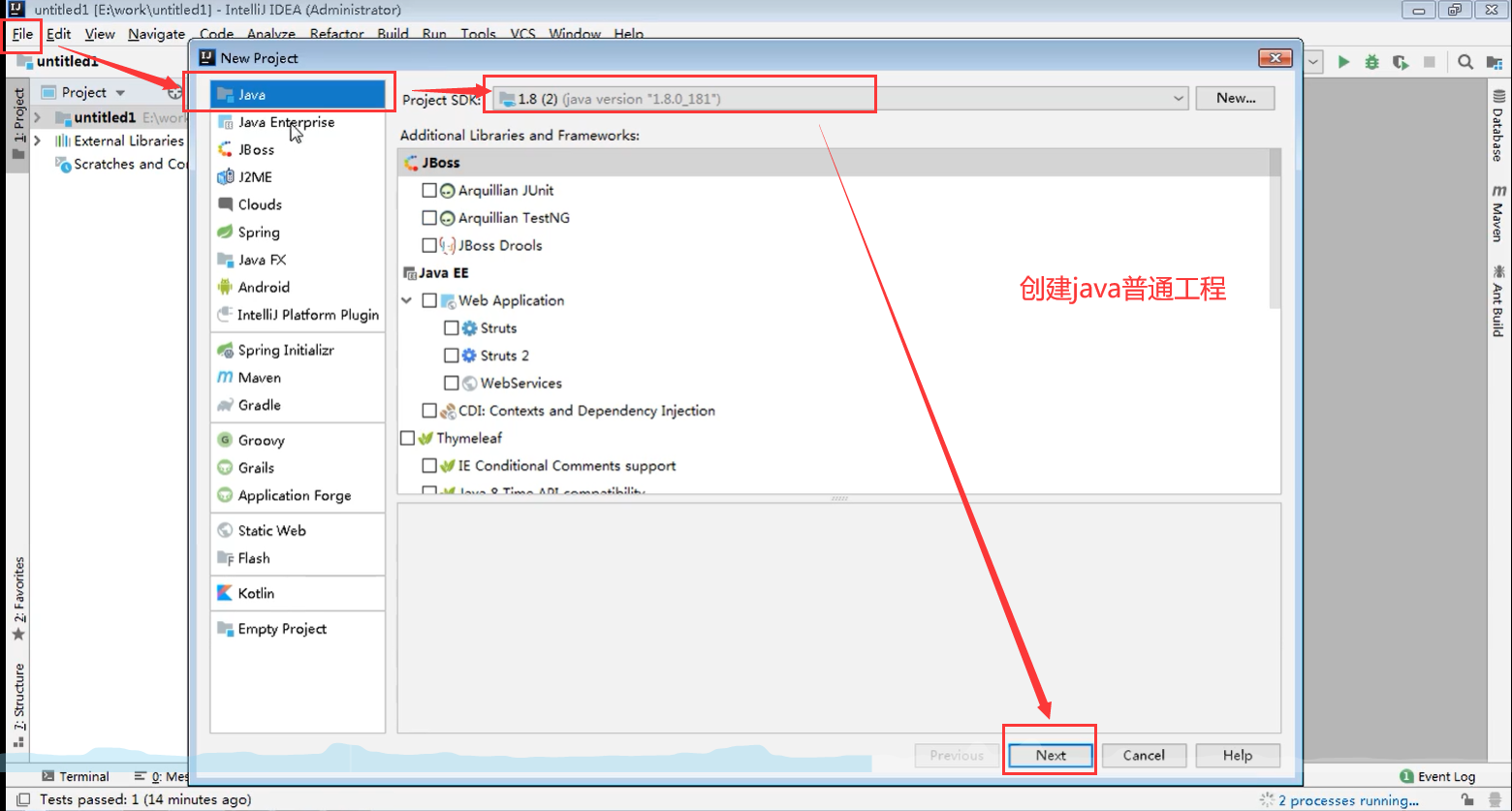The image size is (1512, 811).
Task: Click the Debug bug icon in toolbar
Action: [1371, 62]
